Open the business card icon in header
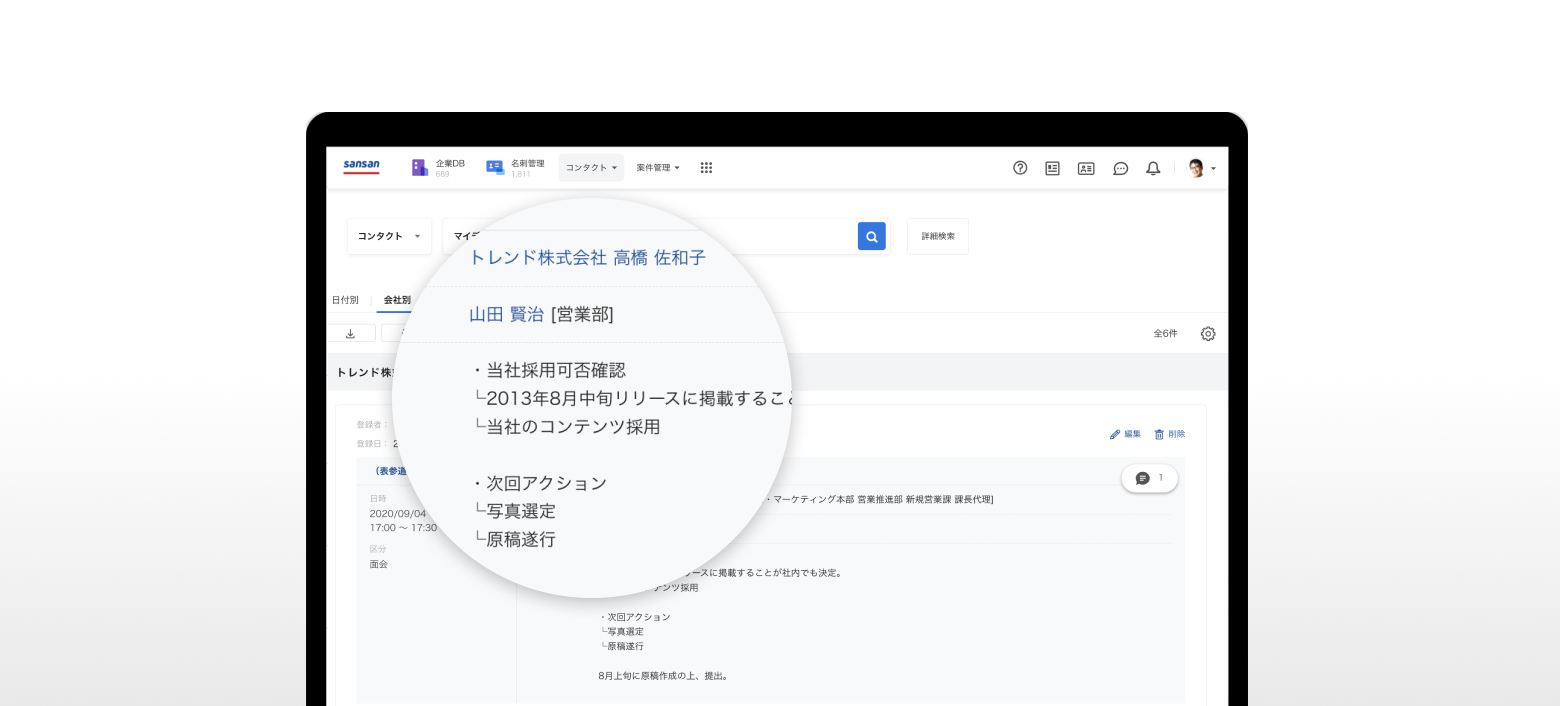 [1086, 168]
